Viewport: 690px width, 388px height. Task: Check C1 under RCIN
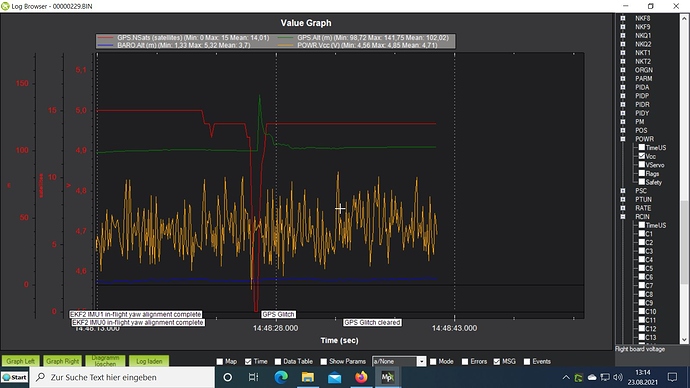click(x=642, y=234)
